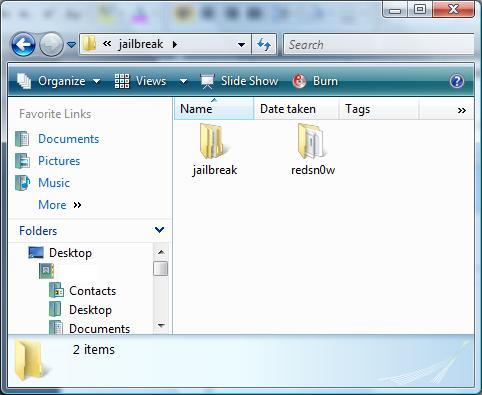The width and height of the screenshot is (482, 395).
Task: Select Contacts in Folders tree
Action: tap(92, 291)
